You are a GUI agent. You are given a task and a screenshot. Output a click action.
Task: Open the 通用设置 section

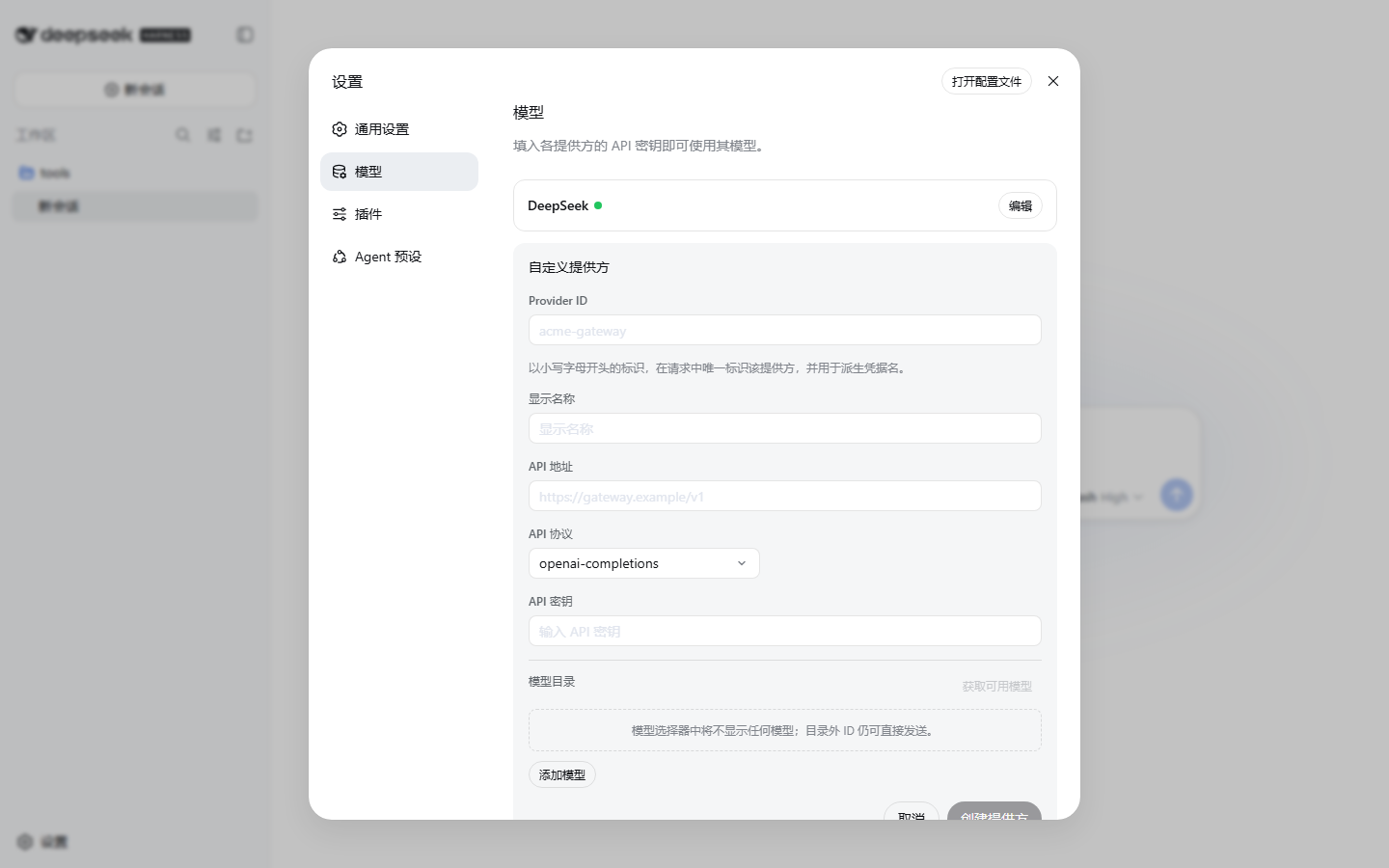tap(399, 129)
